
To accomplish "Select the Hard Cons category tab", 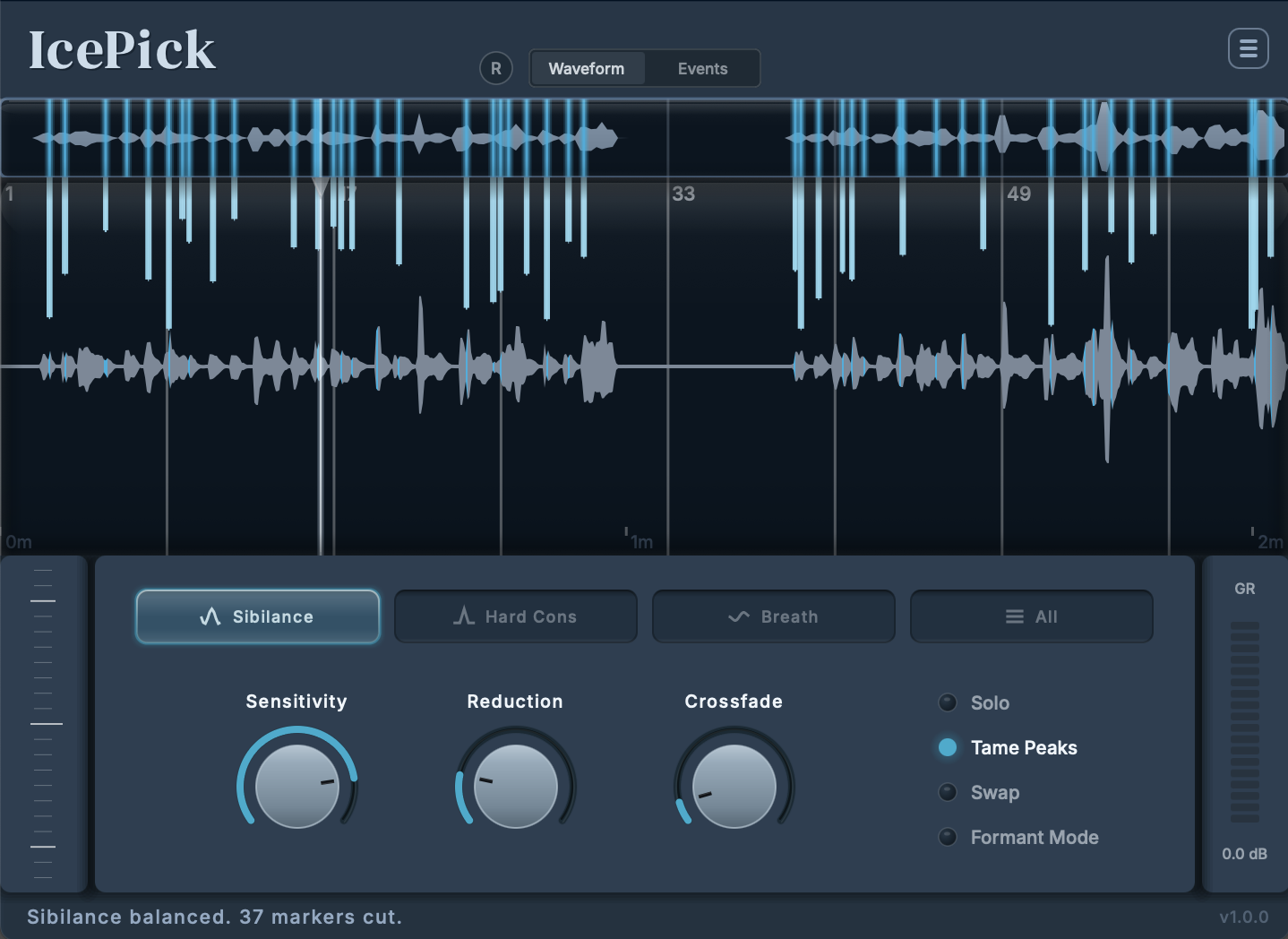I will click(x=516, y=616).
